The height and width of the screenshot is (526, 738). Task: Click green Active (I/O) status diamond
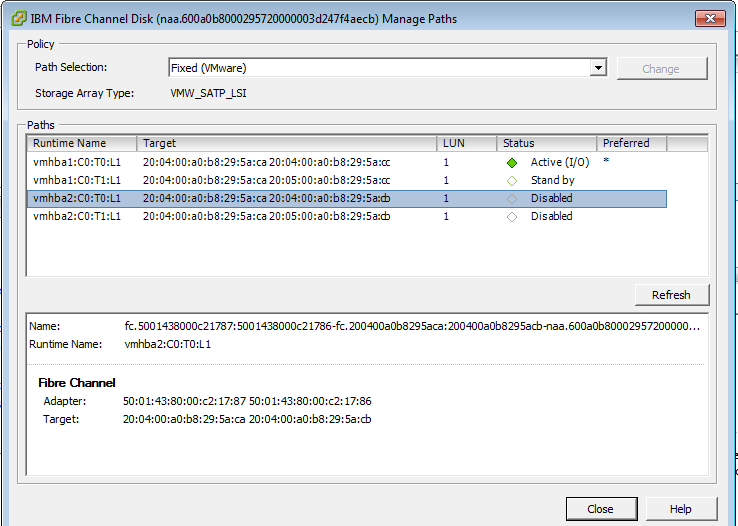[512, 163]
